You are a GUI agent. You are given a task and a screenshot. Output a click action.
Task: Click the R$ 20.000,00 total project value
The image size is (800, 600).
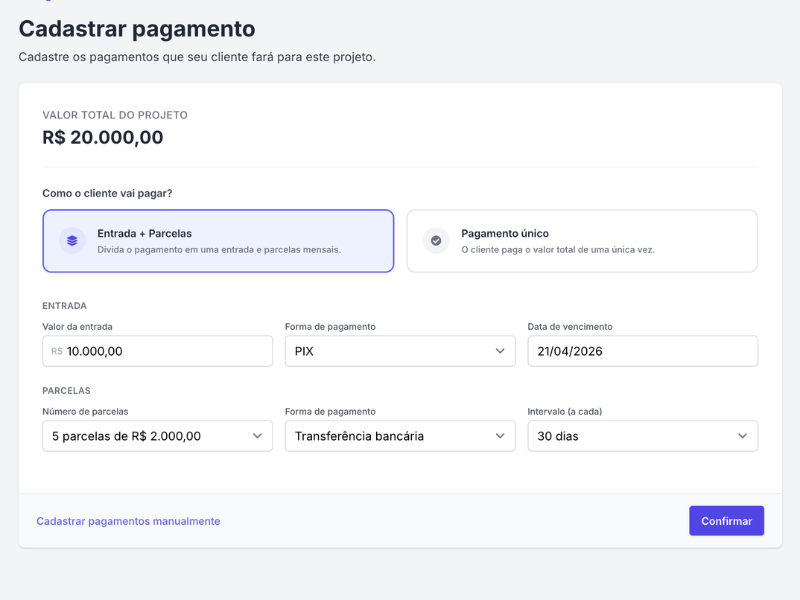(103, 137)
